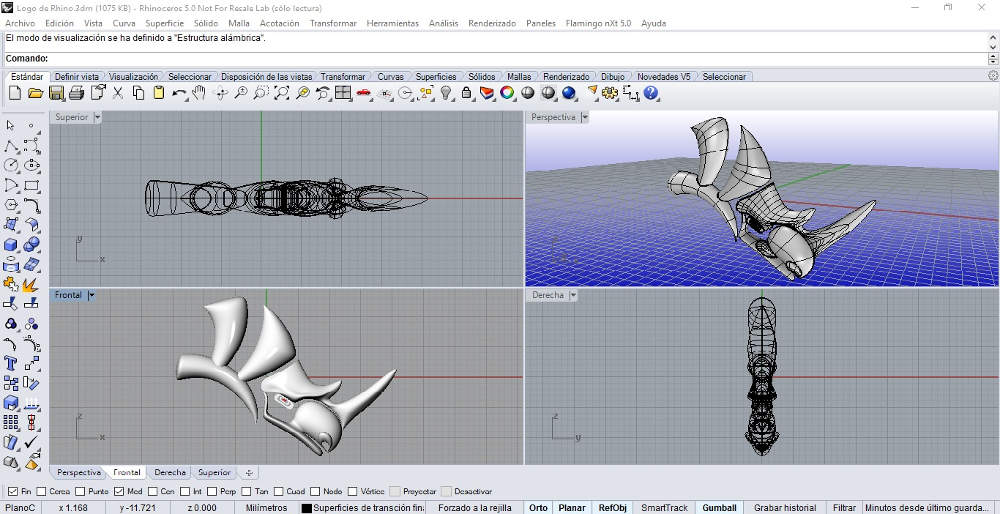Toggle the Fin osnap checkbox
The height and width of the screenshot is (514, 1000).
tap(13, 492)
